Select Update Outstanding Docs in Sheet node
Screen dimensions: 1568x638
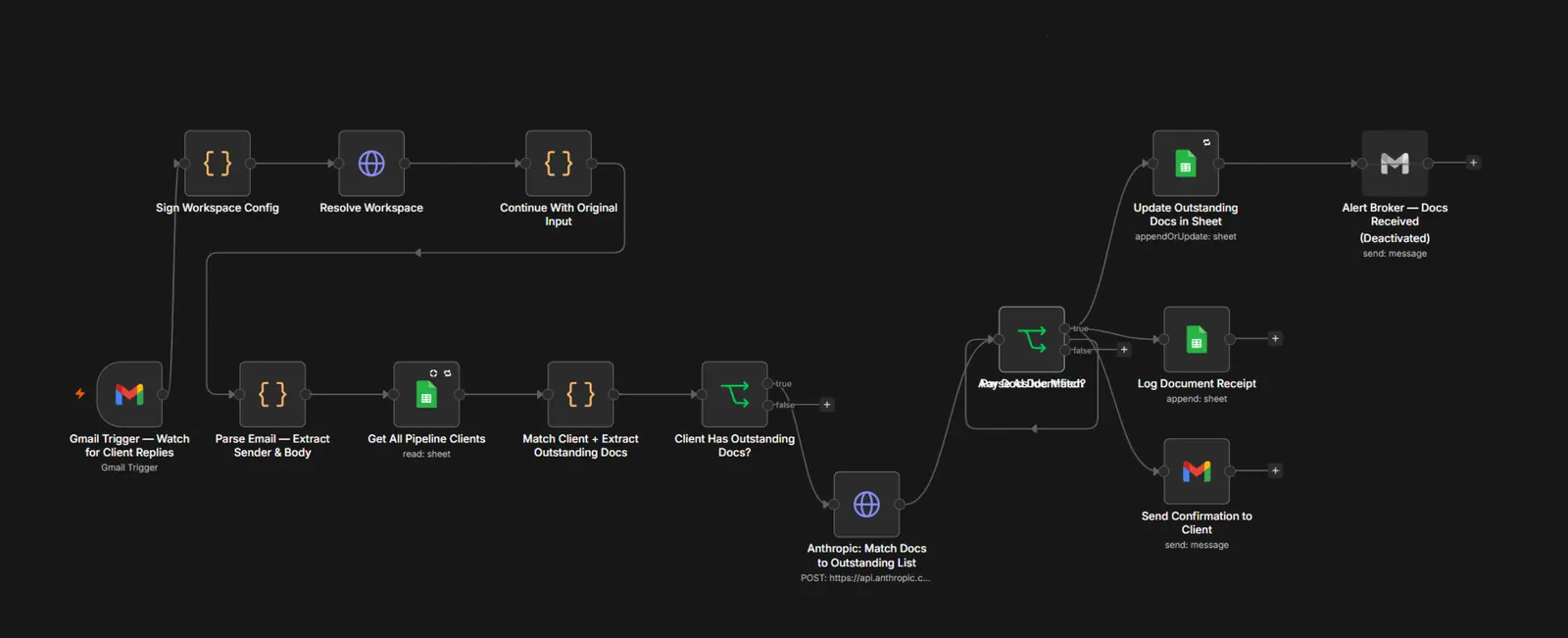tap(1186, 164)
